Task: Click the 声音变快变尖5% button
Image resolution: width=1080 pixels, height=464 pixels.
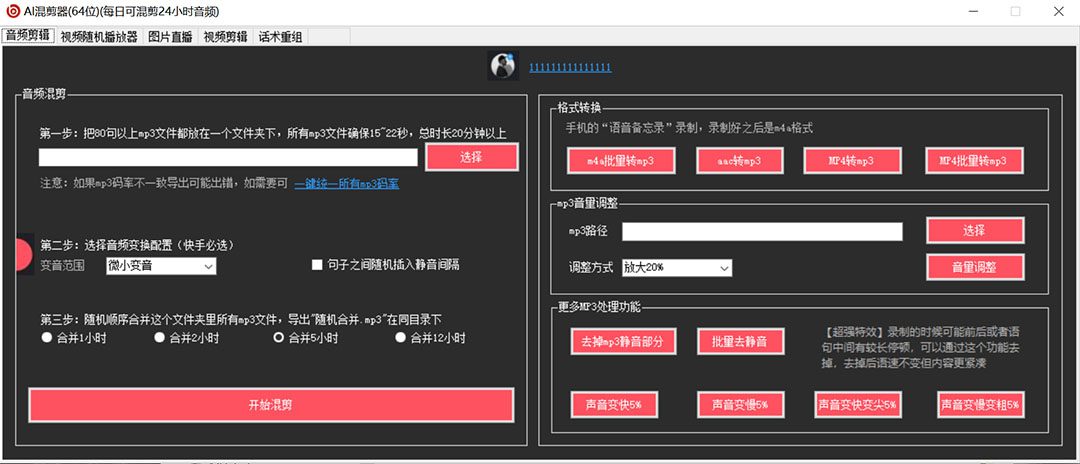Action: [x=857, y=405]
